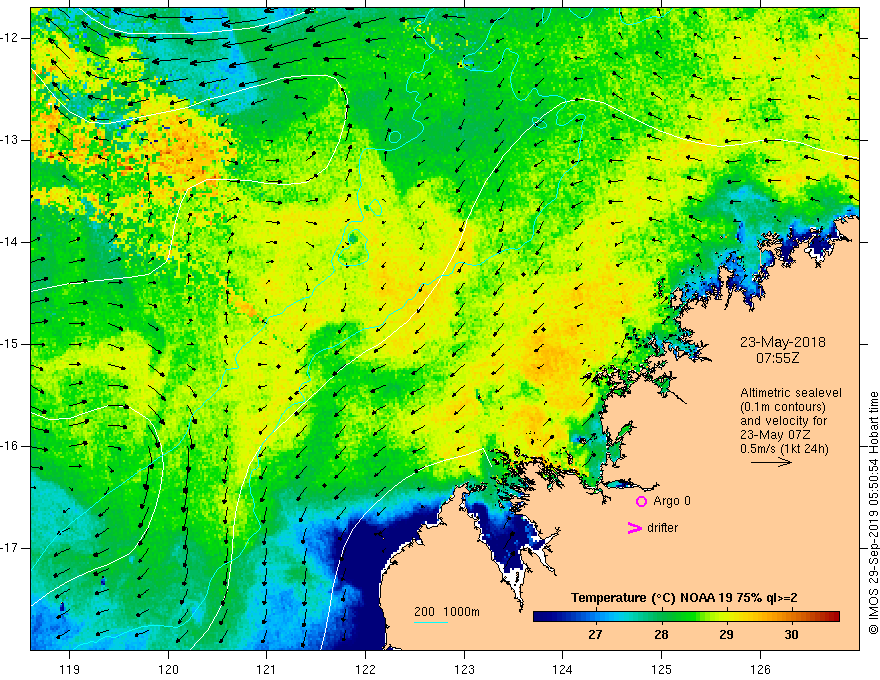The width and height of the screenshot is (880, 680).
Task: Click the longitude axis label 121
Action: 267,669
